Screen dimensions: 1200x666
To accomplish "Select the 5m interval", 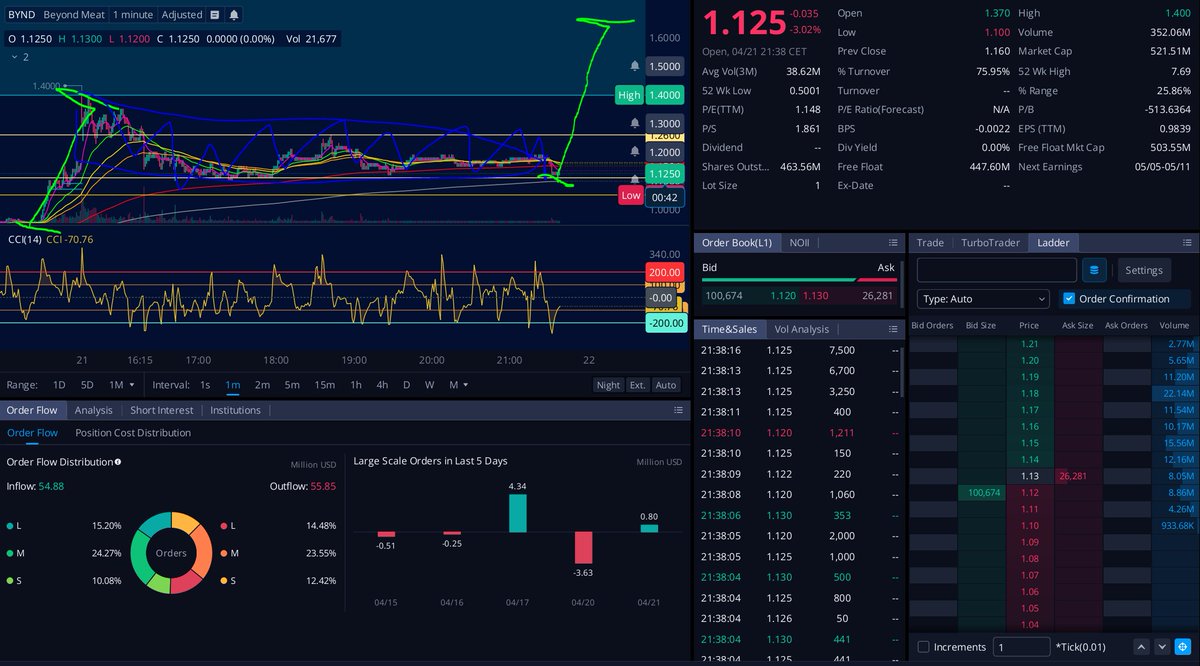I will (x=292, y=385).
